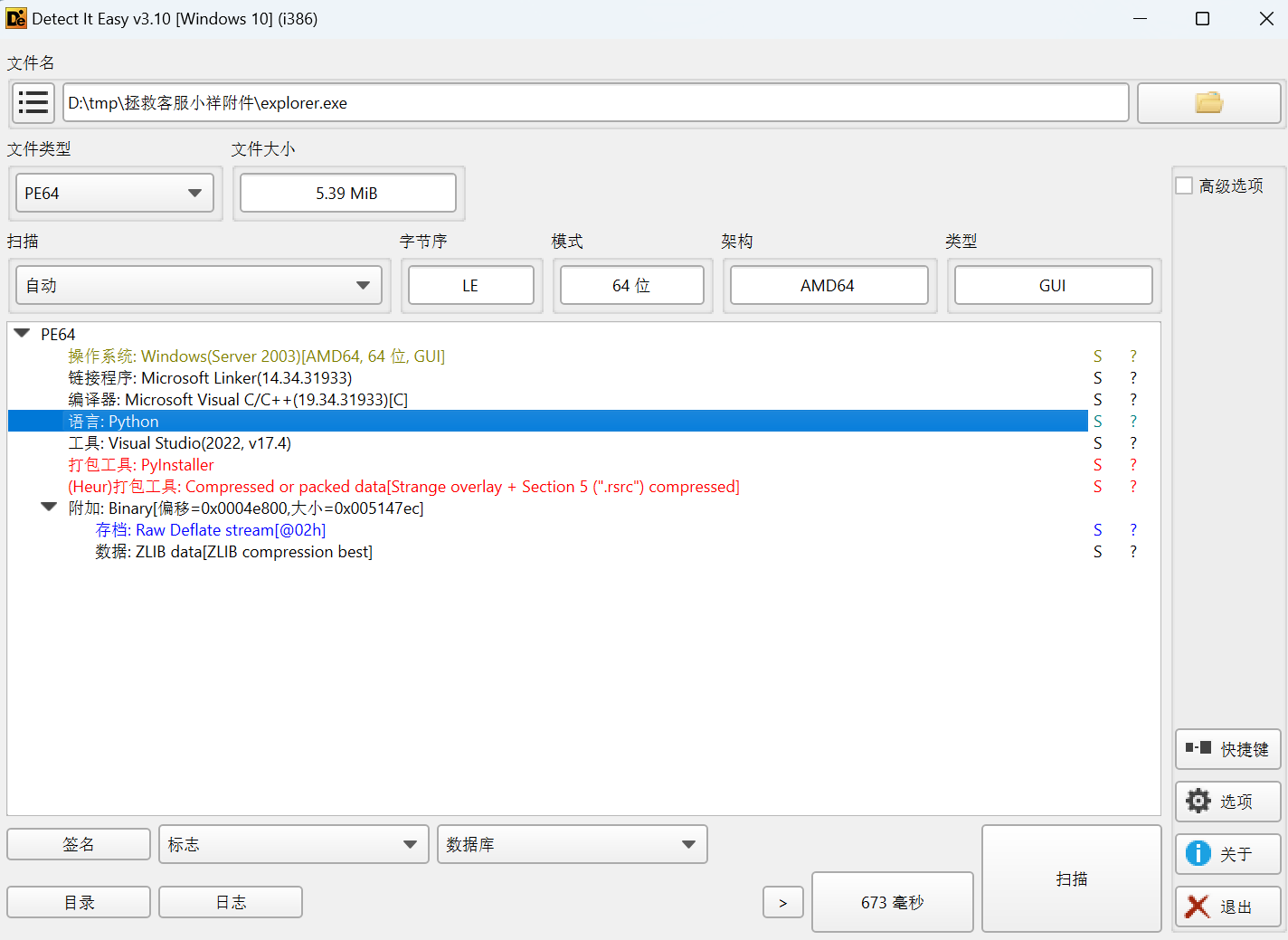Open the 快捷键 shortcuts button
Viewport: 1288px width, 940px height.
coord(1227,749)
